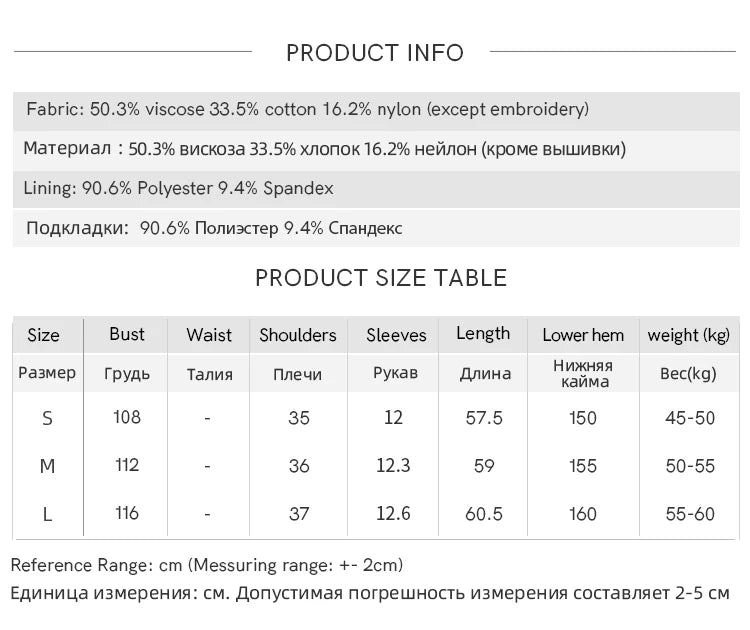This screenshot has width=750, height=630.
Task: Click the weight range 50-55
Action: point(690,466)
